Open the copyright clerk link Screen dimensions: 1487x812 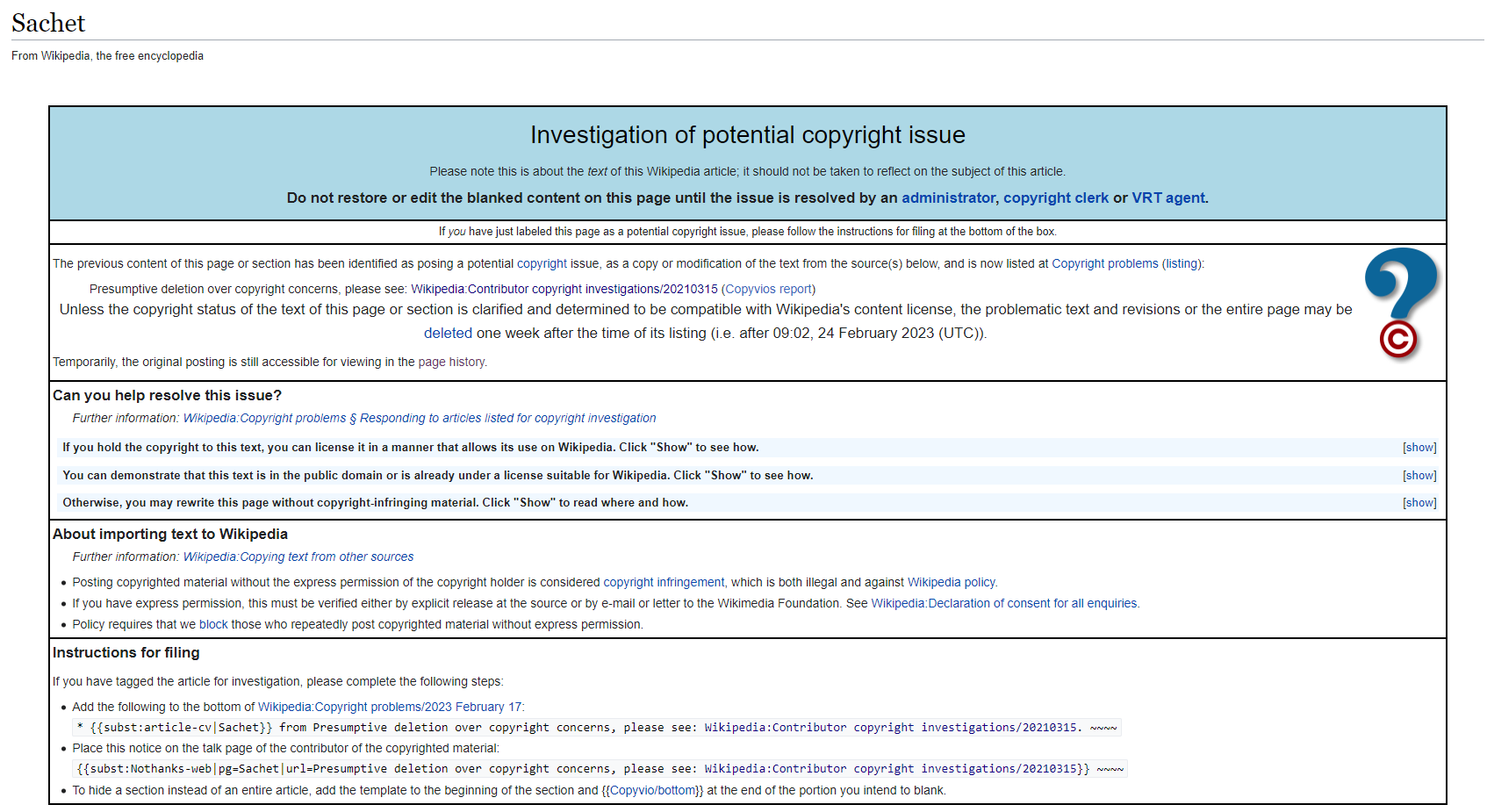1056,198
